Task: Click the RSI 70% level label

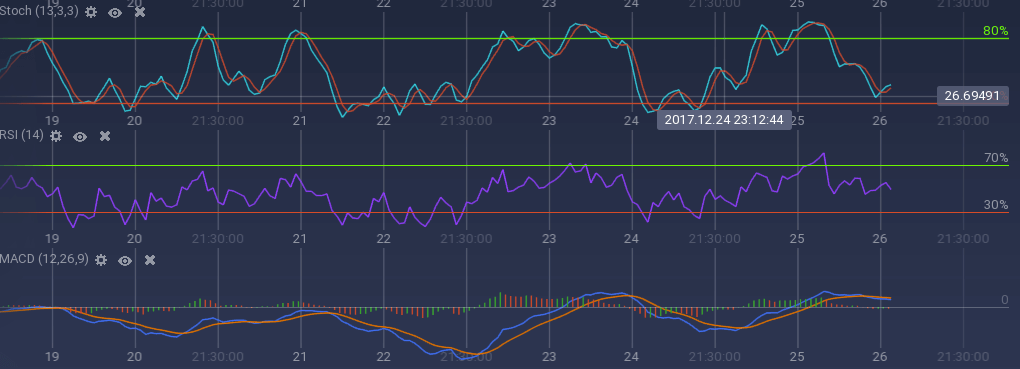Action: 995,157
